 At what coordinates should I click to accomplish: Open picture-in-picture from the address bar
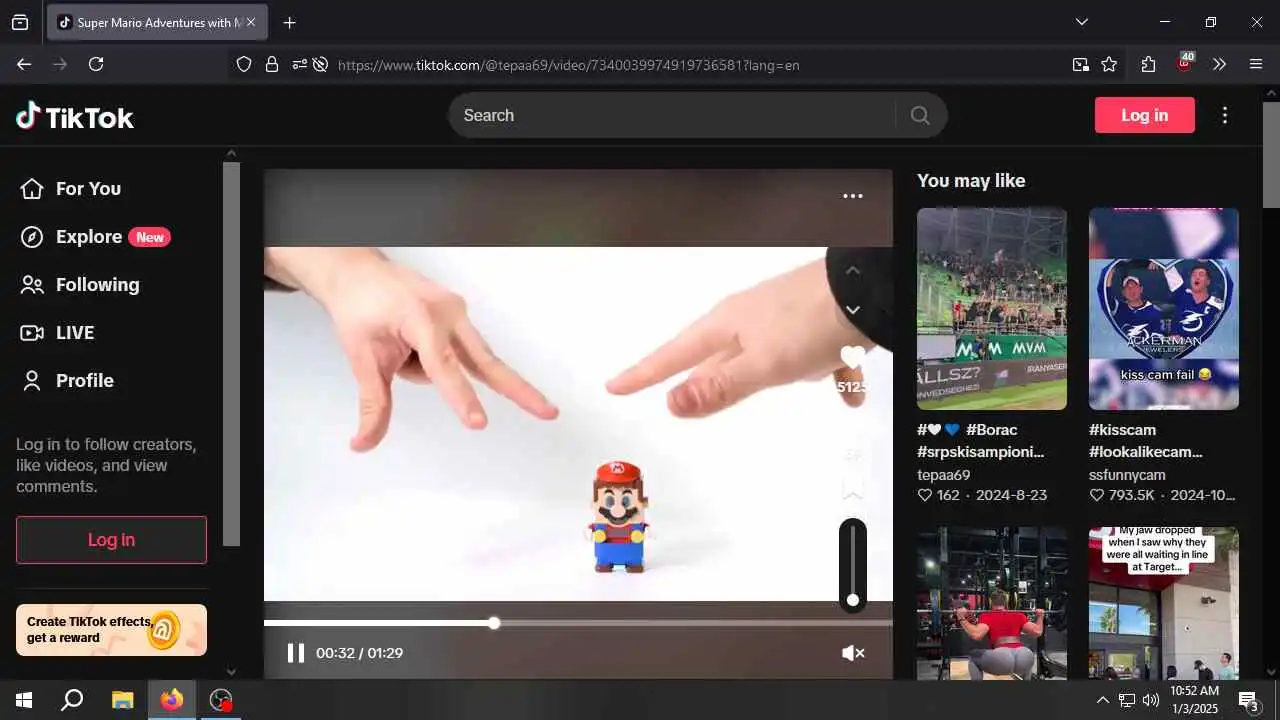pyautogui.click(x=1081, y=64)
